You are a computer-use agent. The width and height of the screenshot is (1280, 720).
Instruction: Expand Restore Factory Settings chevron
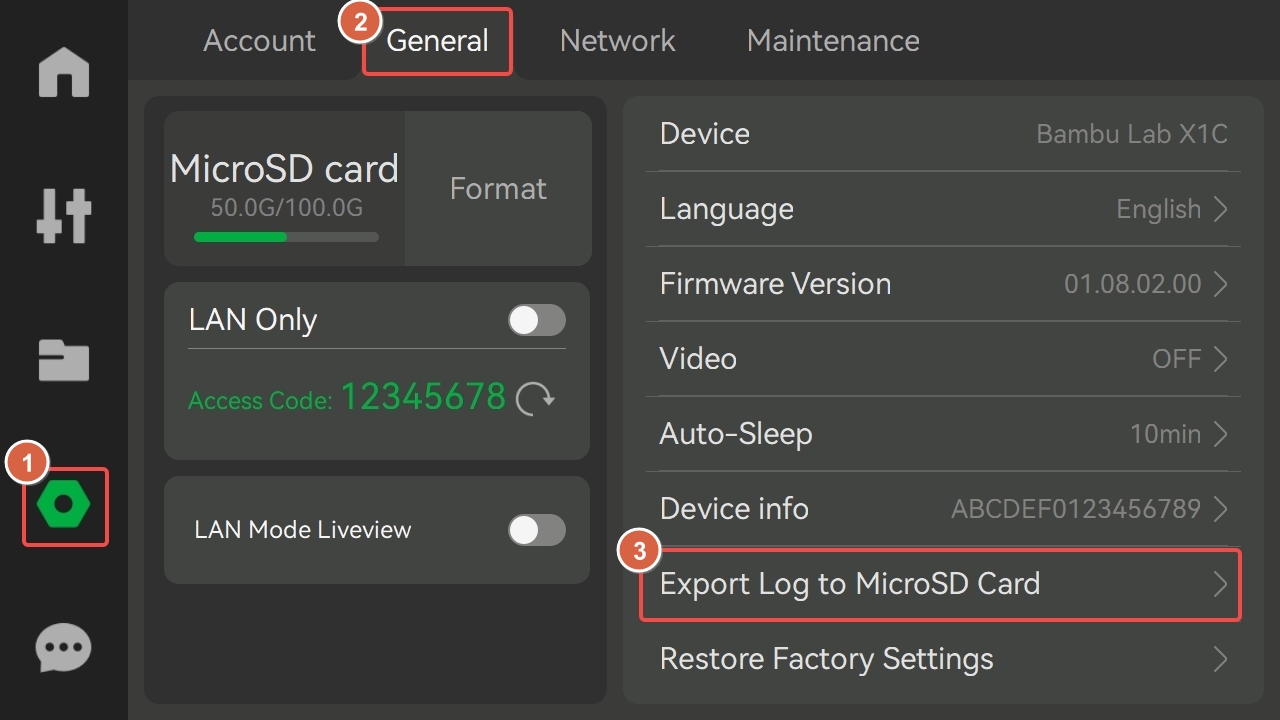1220,659
